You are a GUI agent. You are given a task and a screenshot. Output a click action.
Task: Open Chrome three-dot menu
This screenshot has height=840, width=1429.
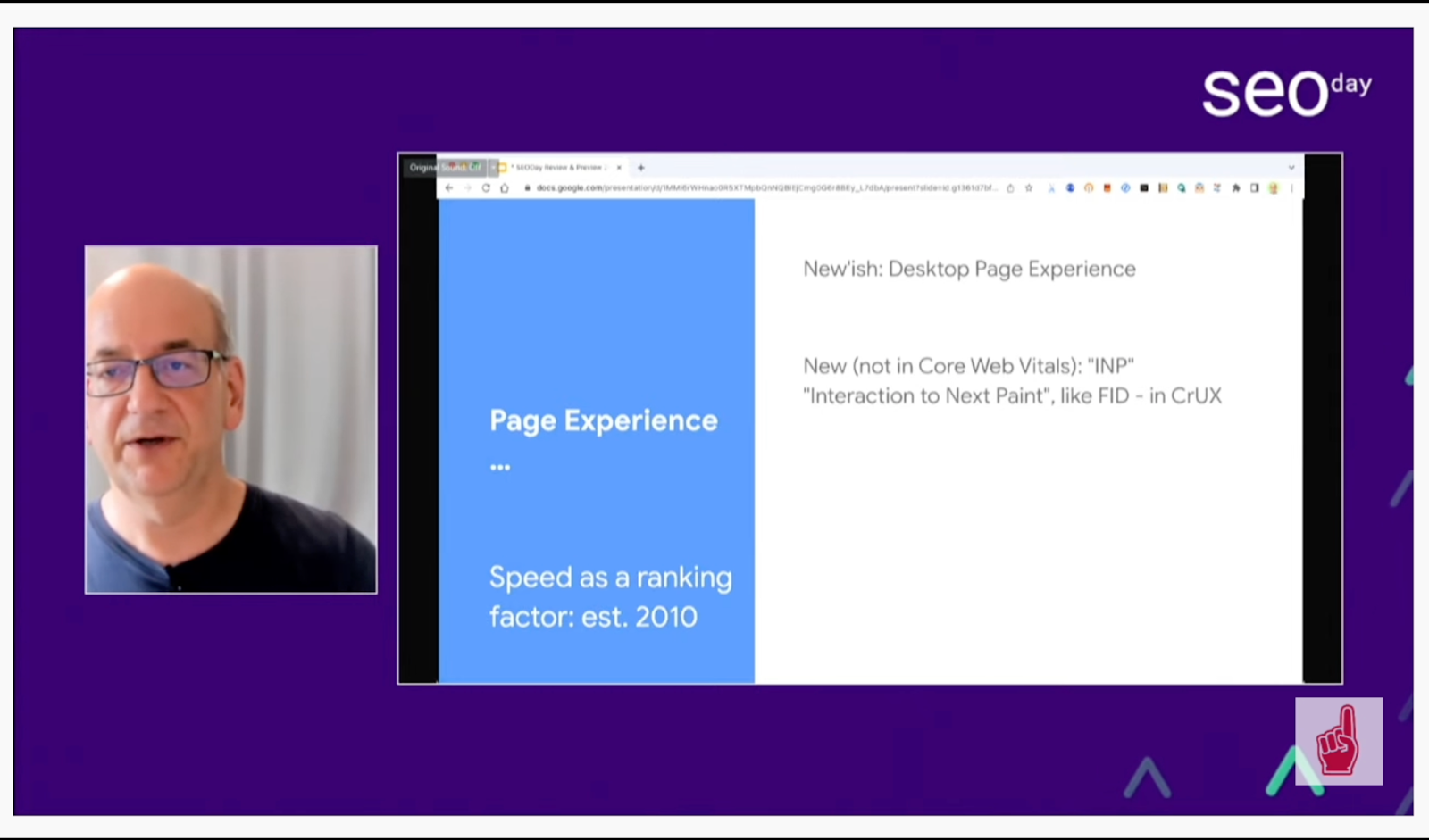tap(1291, 188)
